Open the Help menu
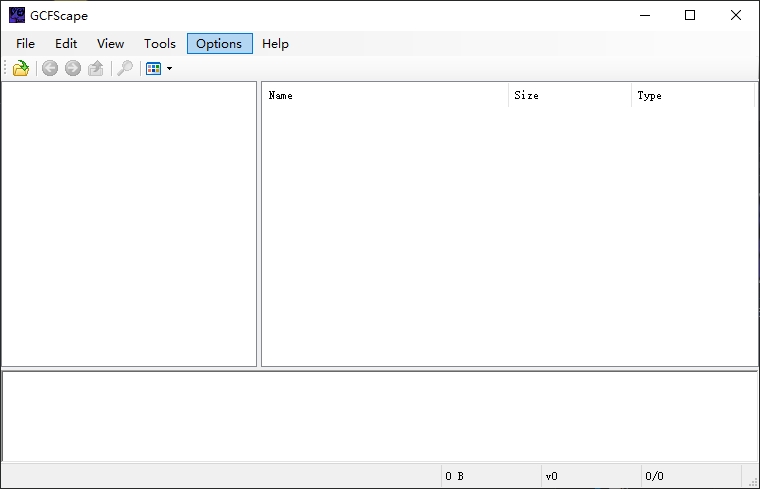 [x=275, y=44]
